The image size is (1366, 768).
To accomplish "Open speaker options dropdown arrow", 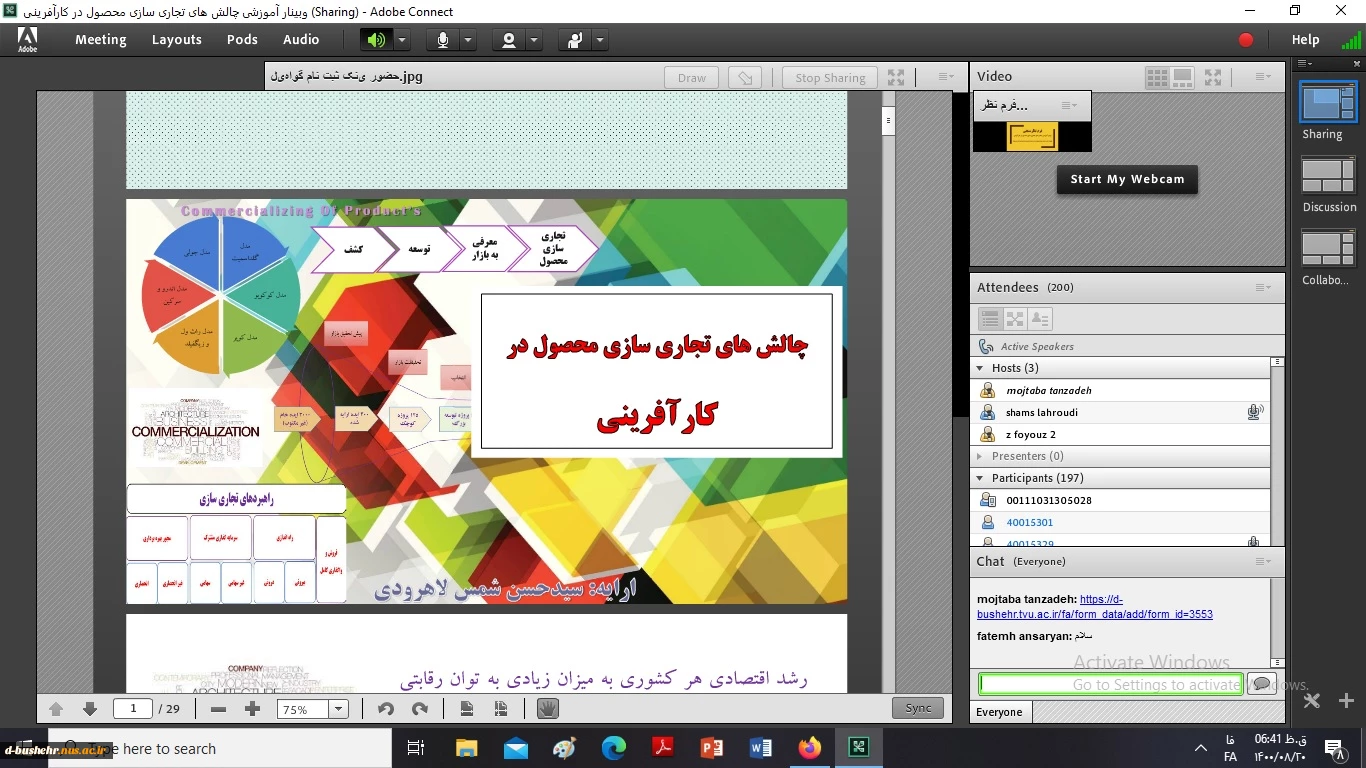I will [401, 40].
